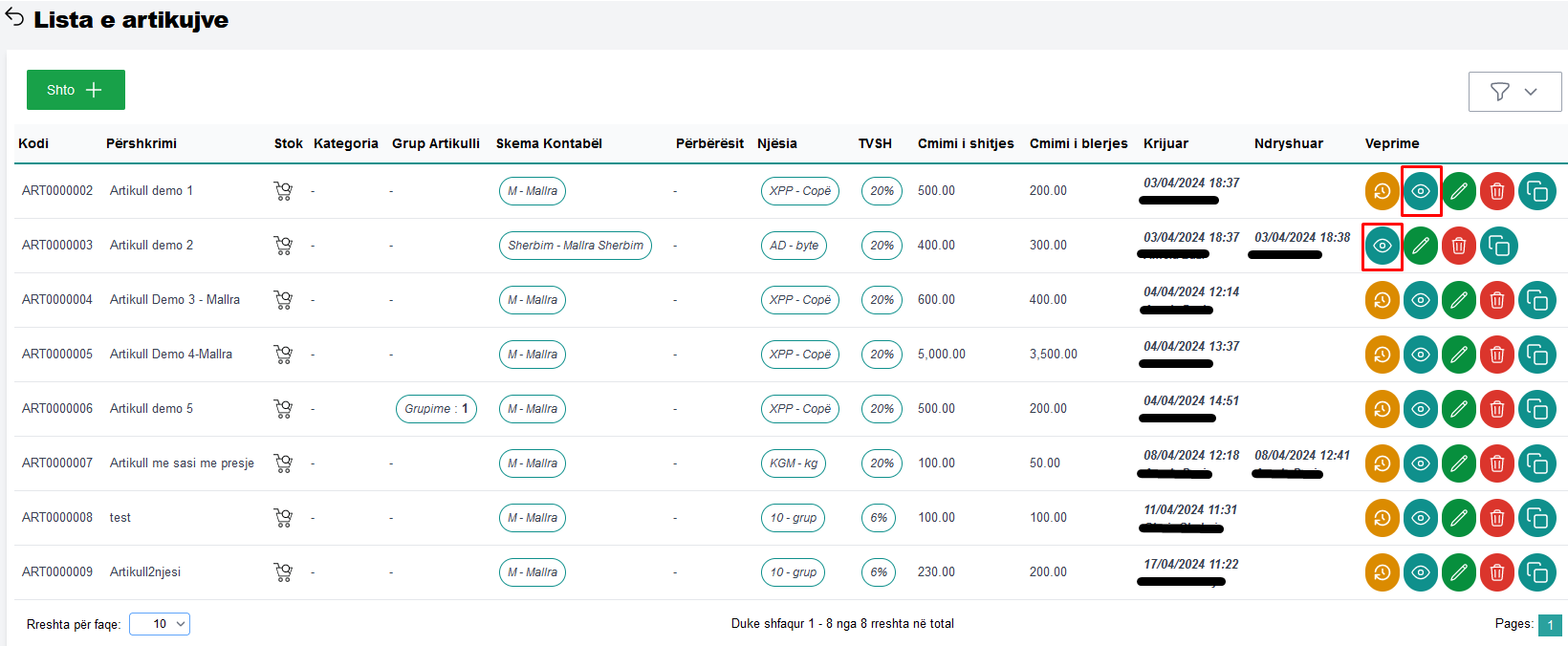Expand the filter dropdown
The width and height of the screenshot is (1568, 646).
(1514, 92)
